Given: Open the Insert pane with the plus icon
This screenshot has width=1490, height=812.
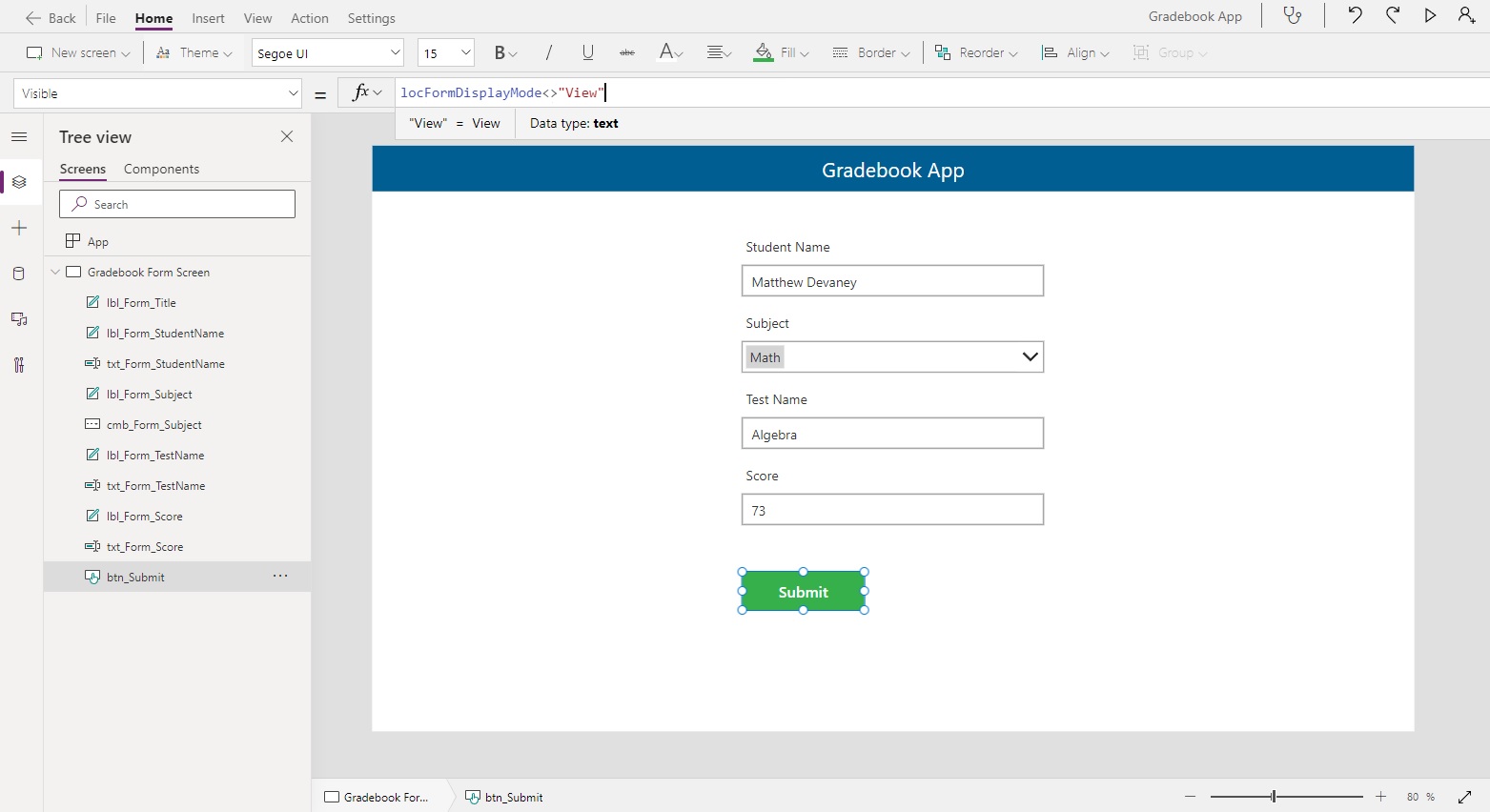Looking at the screenshot, I should pos(19,228).
